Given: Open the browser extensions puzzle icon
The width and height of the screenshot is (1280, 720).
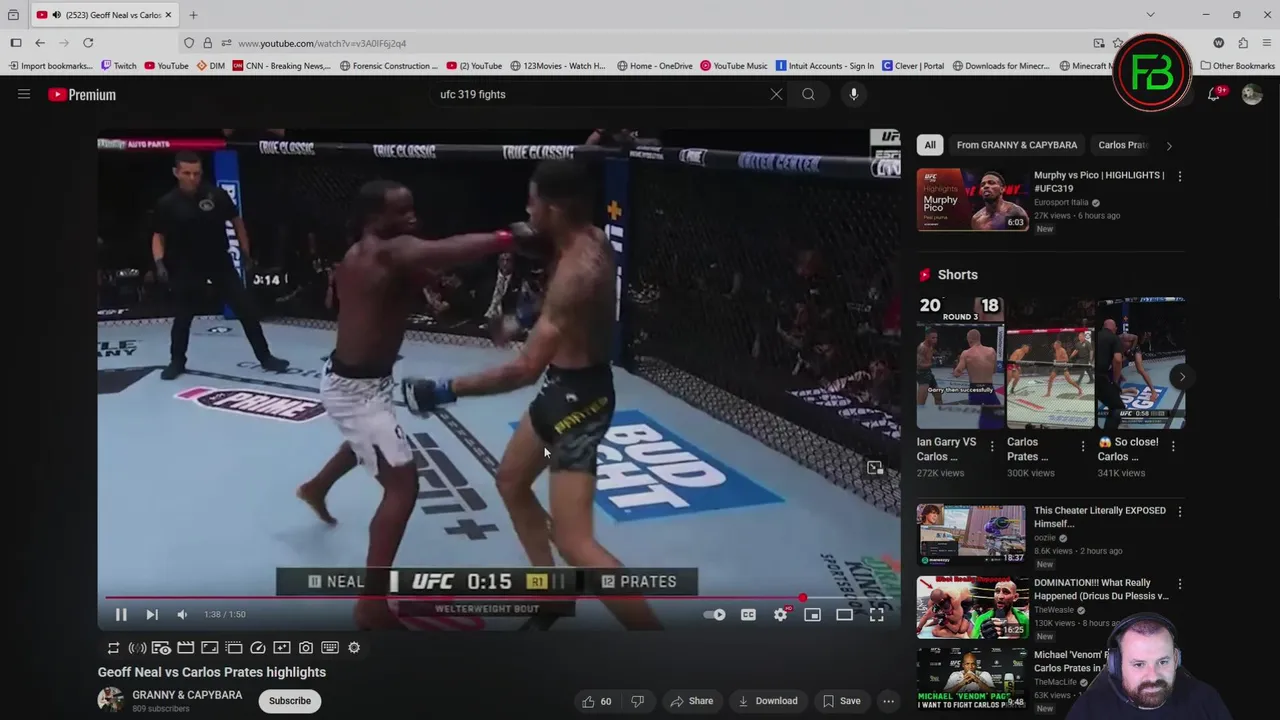Looking at the screenshot, I should pos(1243,43).
